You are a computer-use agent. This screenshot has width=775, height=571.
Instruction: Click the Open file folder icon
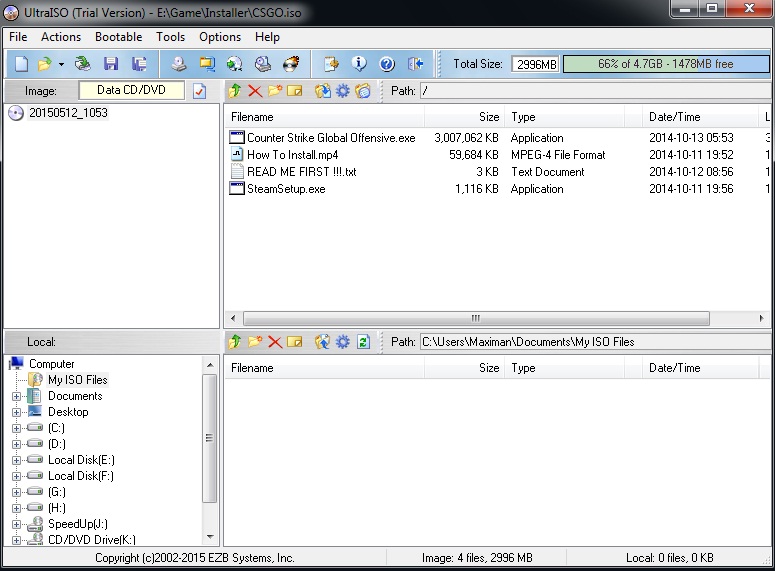44,64
